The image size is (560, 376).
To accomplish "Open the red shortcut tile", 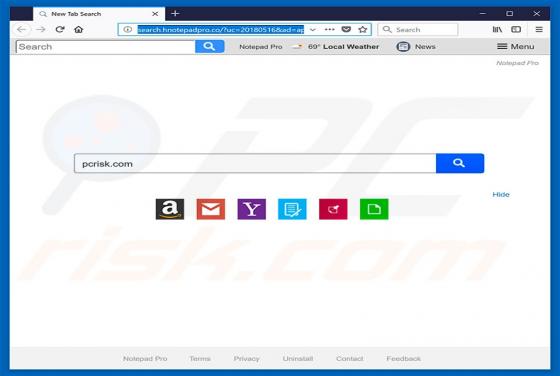I will pyautogui.click(x=333, y=209).
